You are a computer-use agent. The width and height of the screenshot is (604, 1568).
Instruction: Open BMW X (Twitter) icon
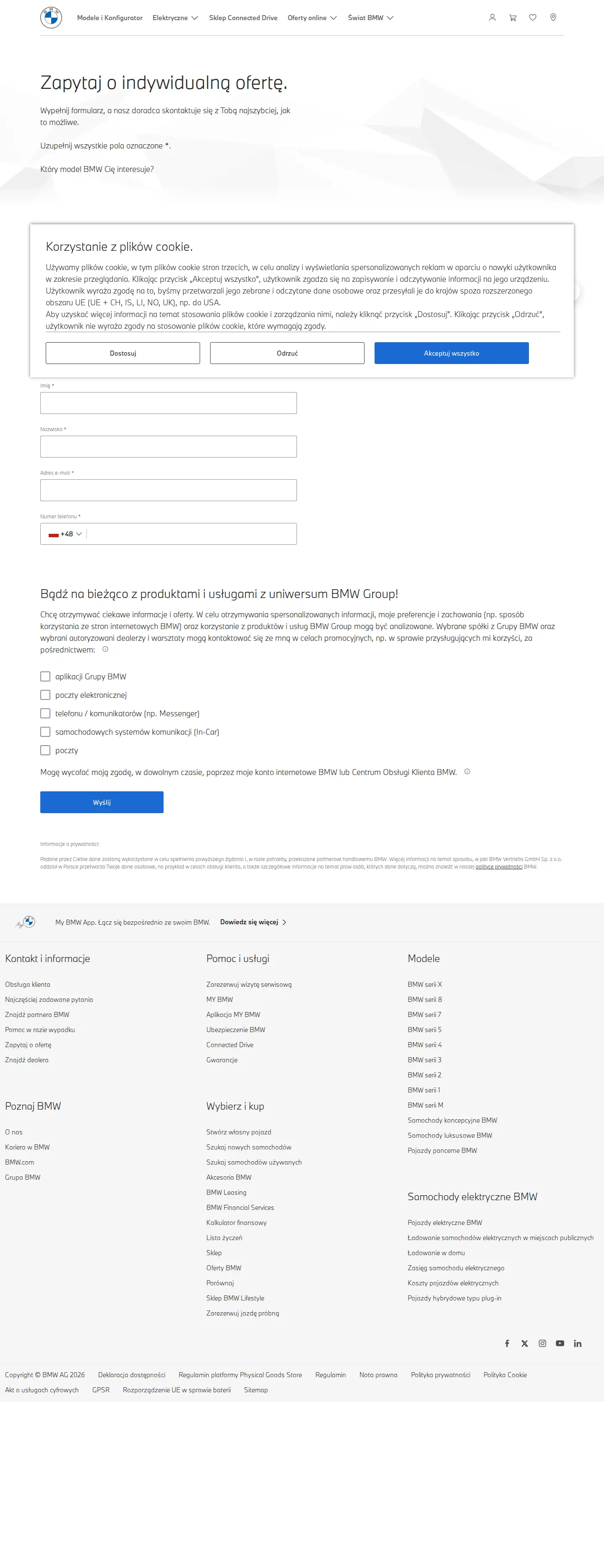pyautogui.click(x=524, y=1343)
